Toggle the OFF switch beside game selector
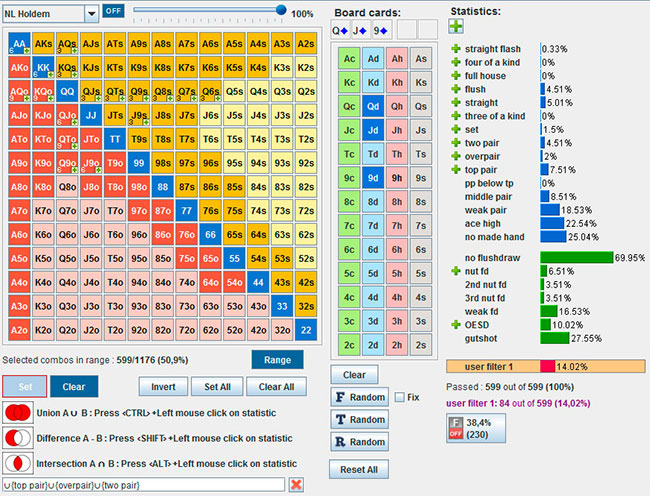 (x=114, y=11)
